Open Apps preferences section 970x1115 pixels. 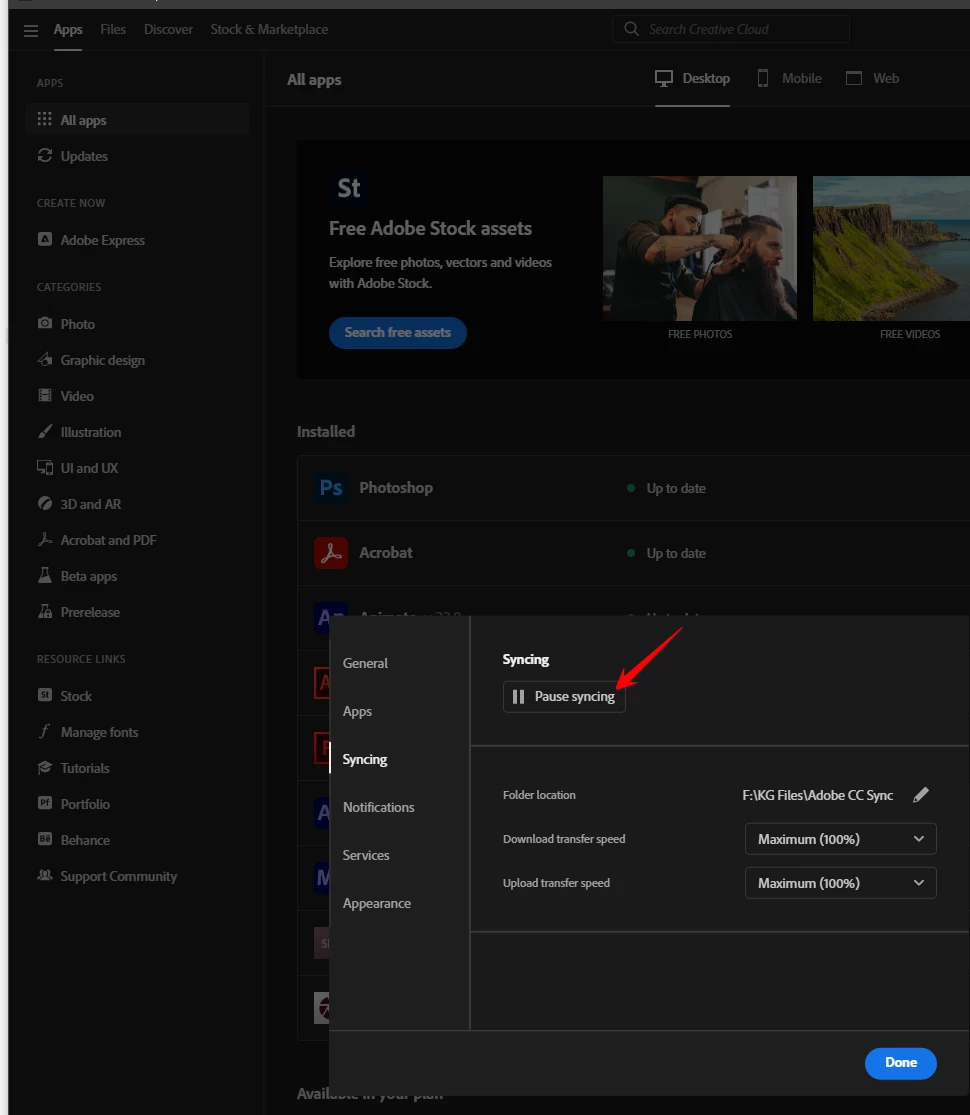357,711
